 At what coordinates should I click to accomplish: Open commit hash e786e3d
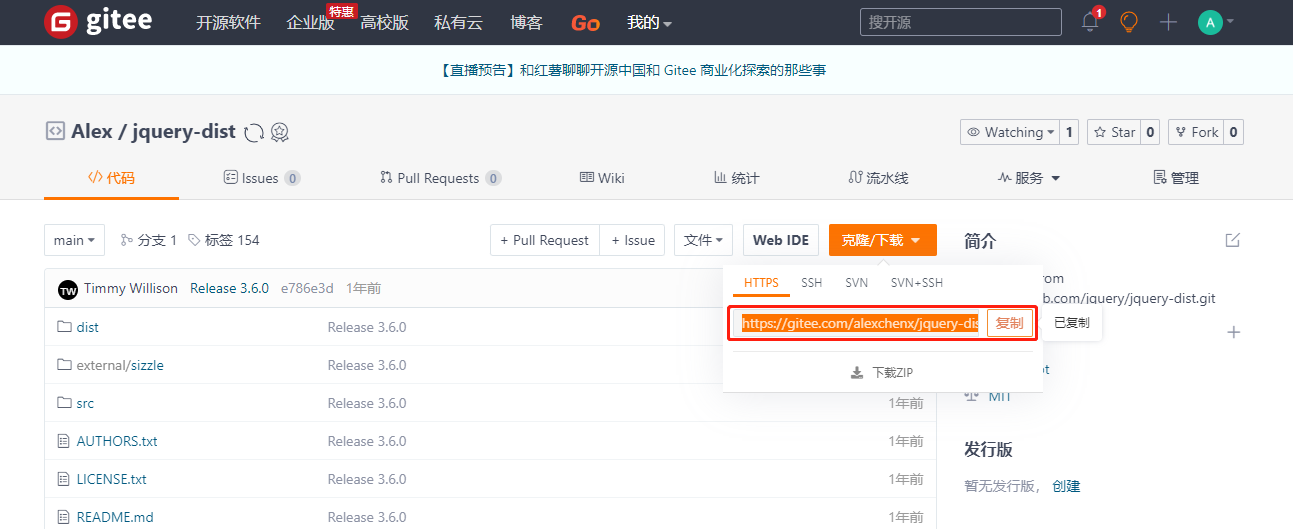pos(307,289)
